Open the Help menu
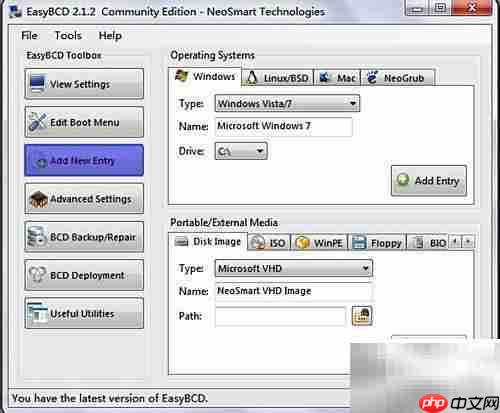The width and height of the screenshot is (500, 413). pos(110,35)
